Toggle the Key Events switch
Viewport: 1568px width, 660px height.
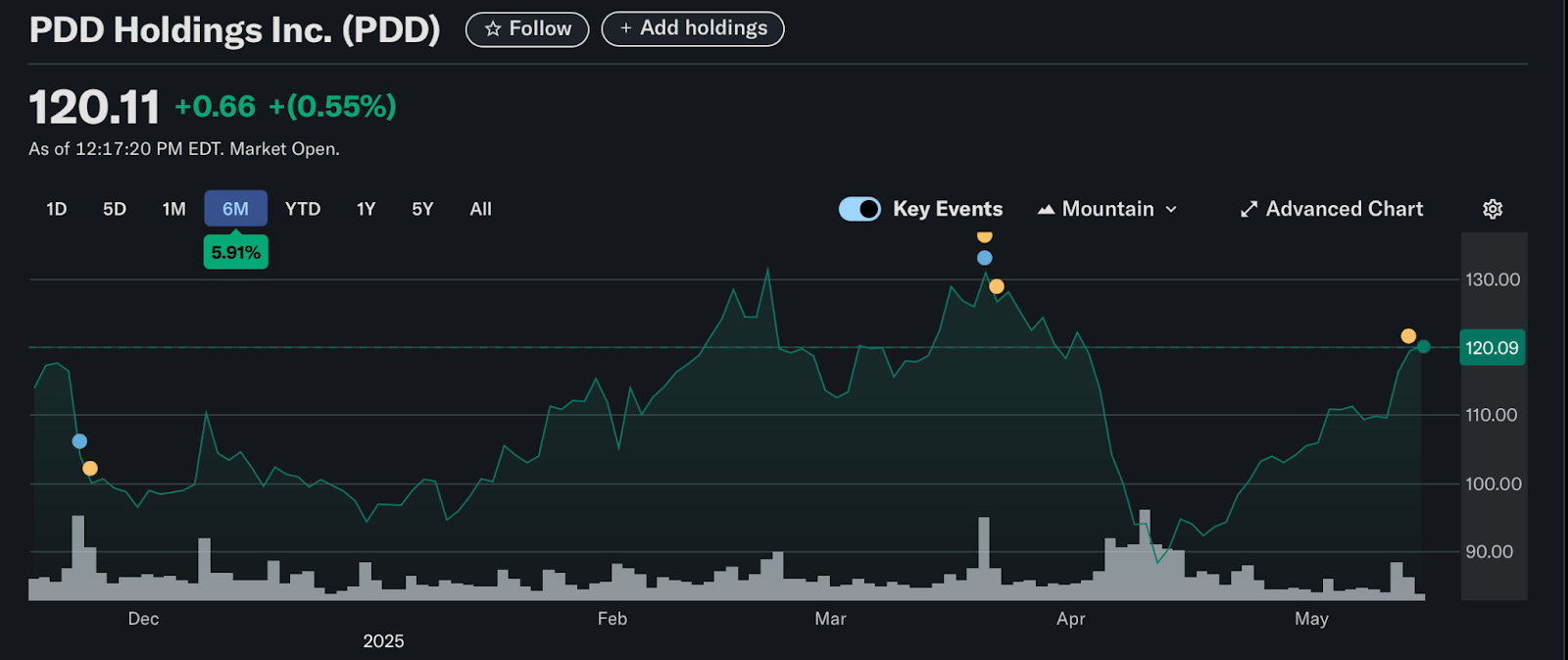[x=860, y=209]
